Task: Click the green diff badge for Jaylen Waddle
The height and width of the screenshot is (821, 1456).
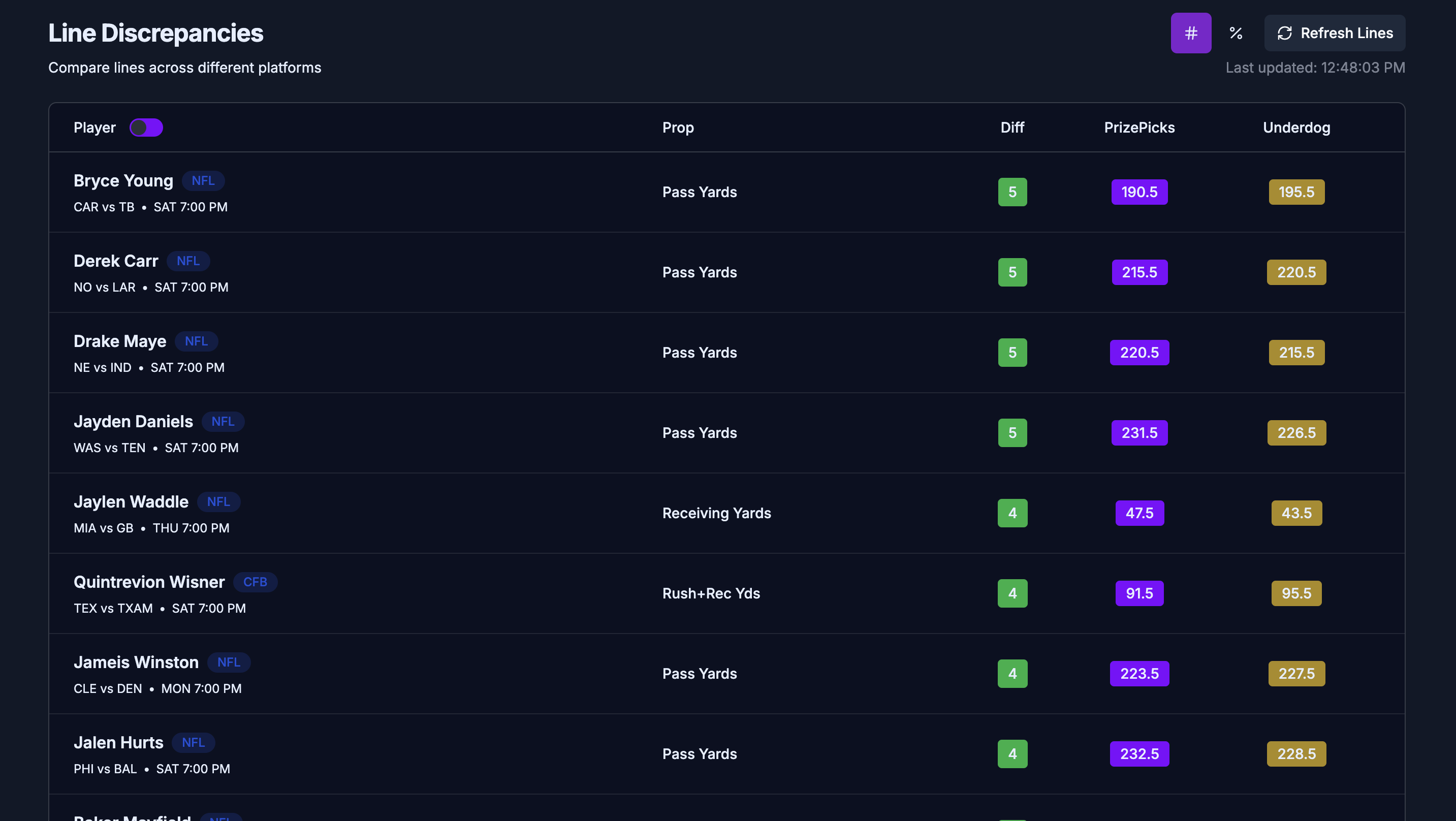Action: pyautogui.click(x=1012, y=513)
